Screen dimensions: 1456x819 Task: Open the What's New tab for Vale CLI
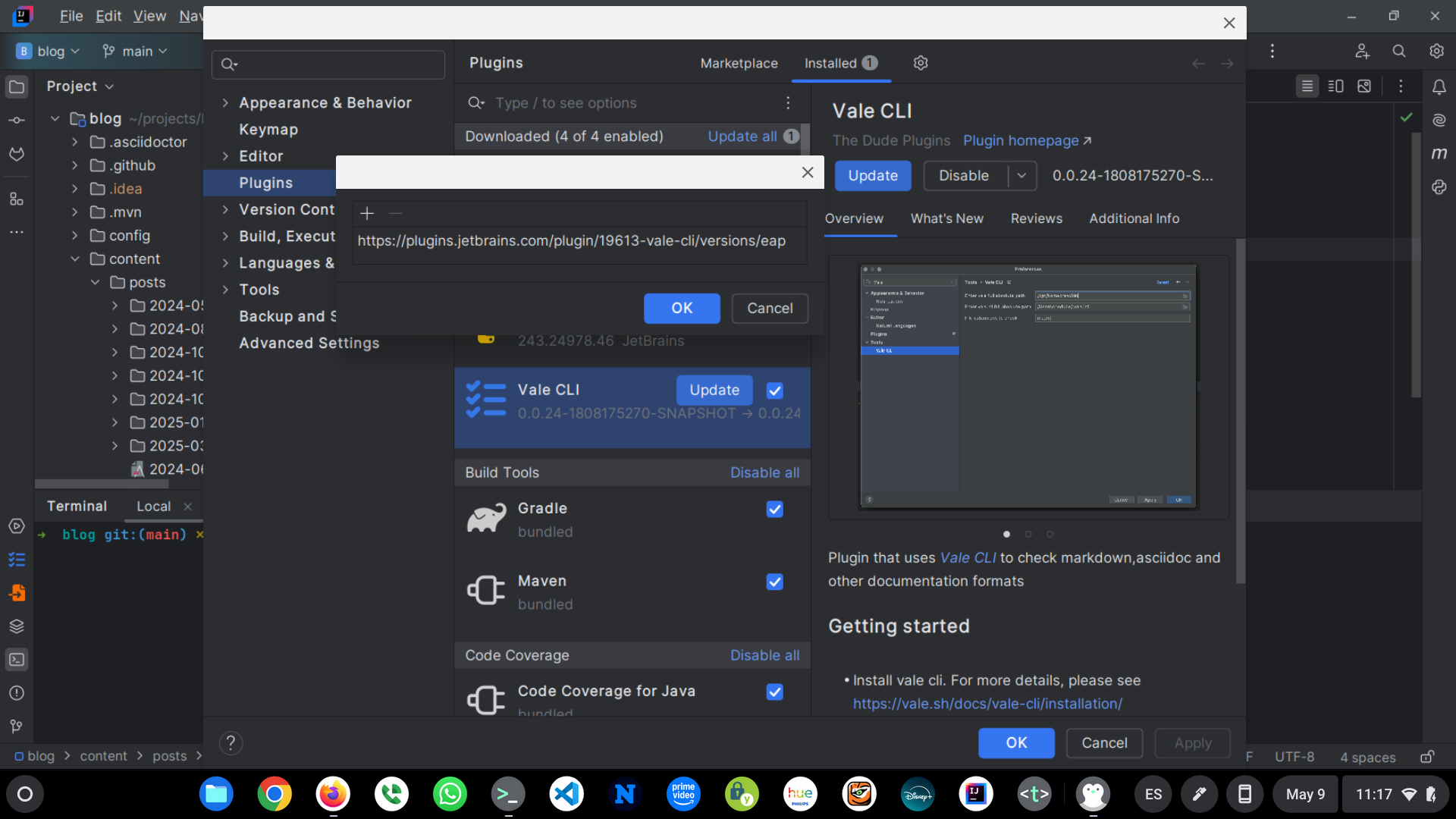click(946, 218)
